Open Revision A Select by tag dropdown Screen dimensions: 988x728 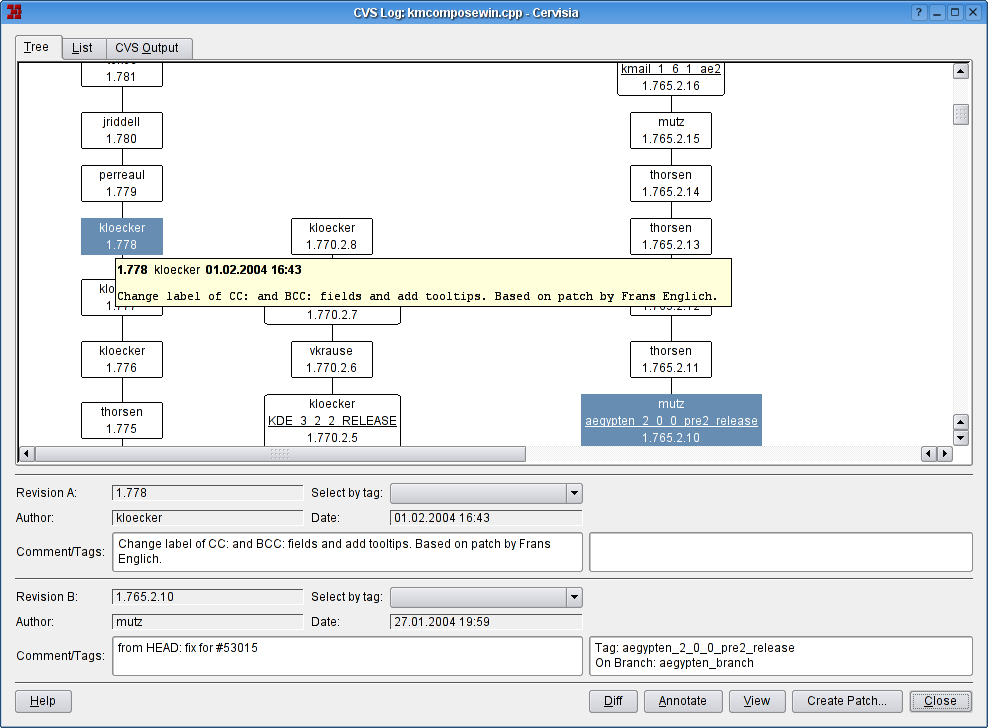tap(486, 493)
